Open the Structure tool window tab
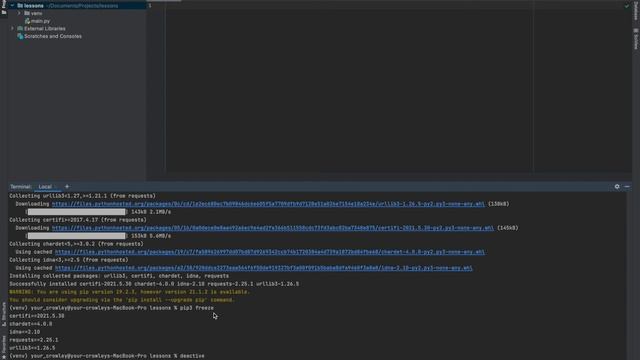640x360 pixels. click(4, 314)
